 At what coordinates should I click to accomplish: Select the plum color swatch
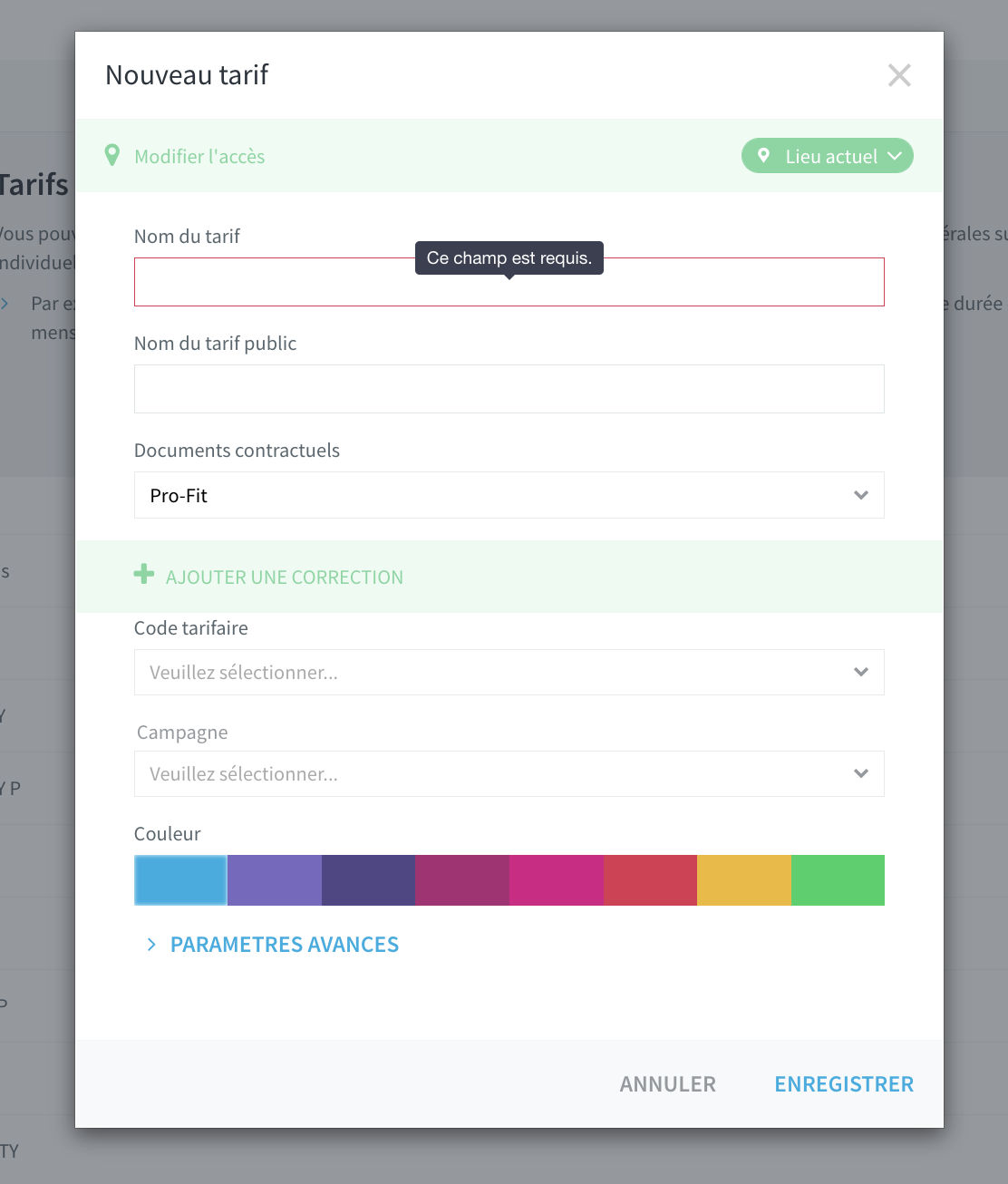point(462,880)
